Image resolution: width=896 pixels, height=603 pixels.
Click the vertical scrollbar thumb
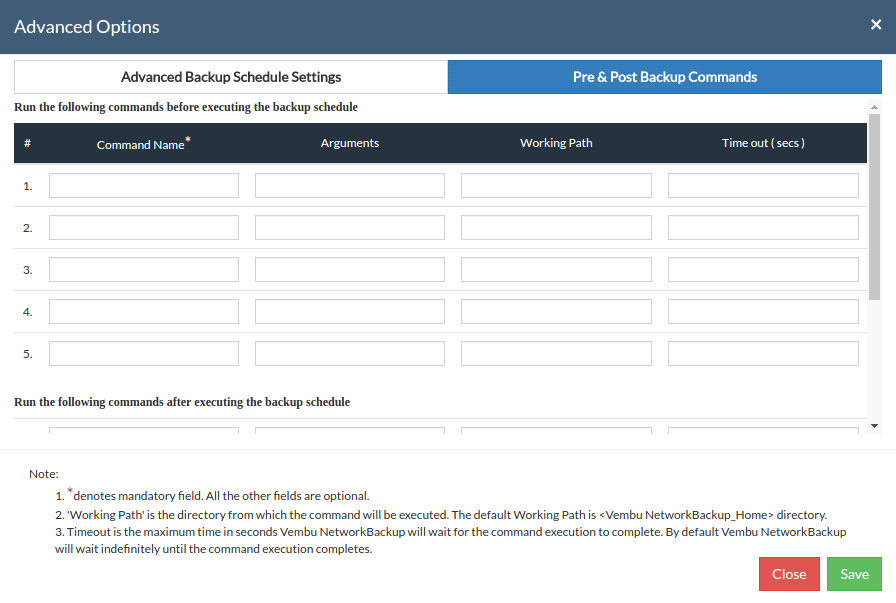point(874,207)
